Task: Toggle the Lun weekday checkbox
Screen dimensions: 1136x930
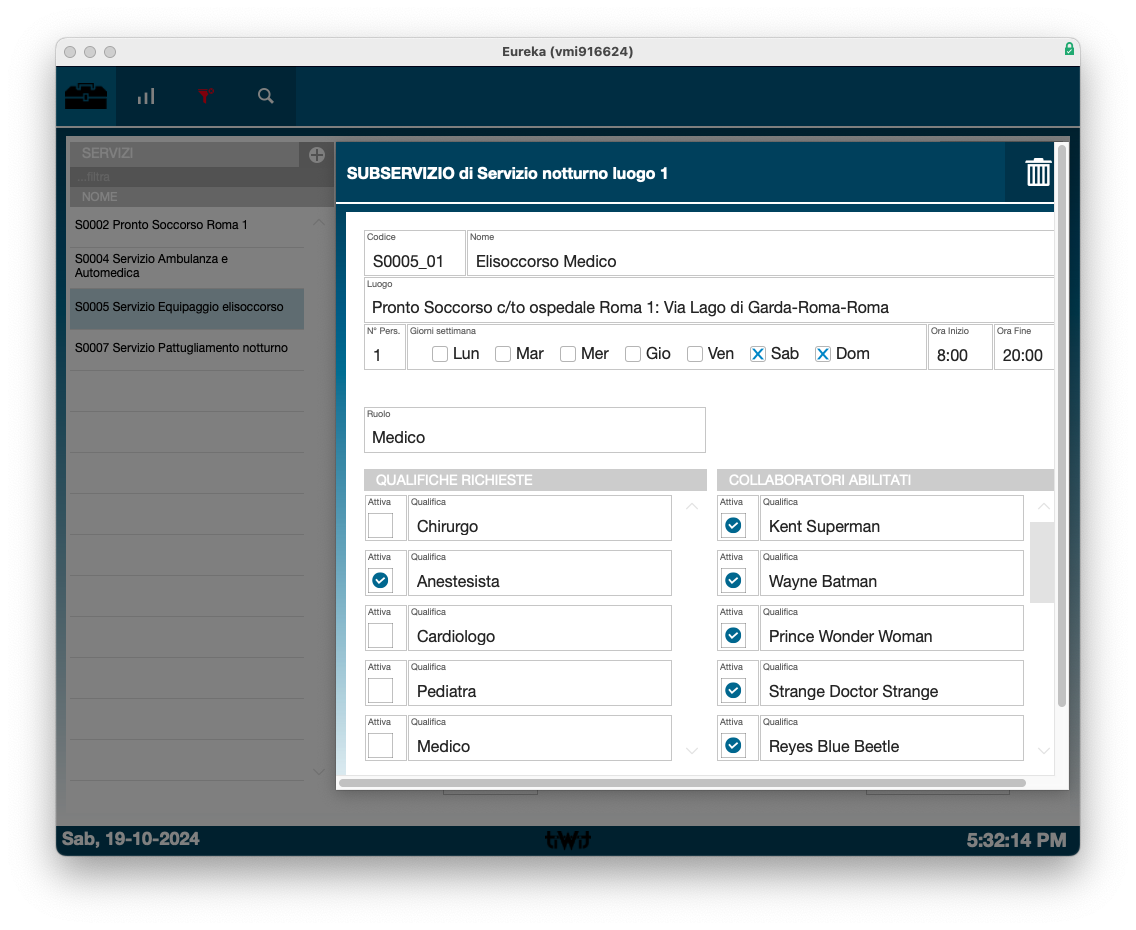Action: [x=439, y=354]
